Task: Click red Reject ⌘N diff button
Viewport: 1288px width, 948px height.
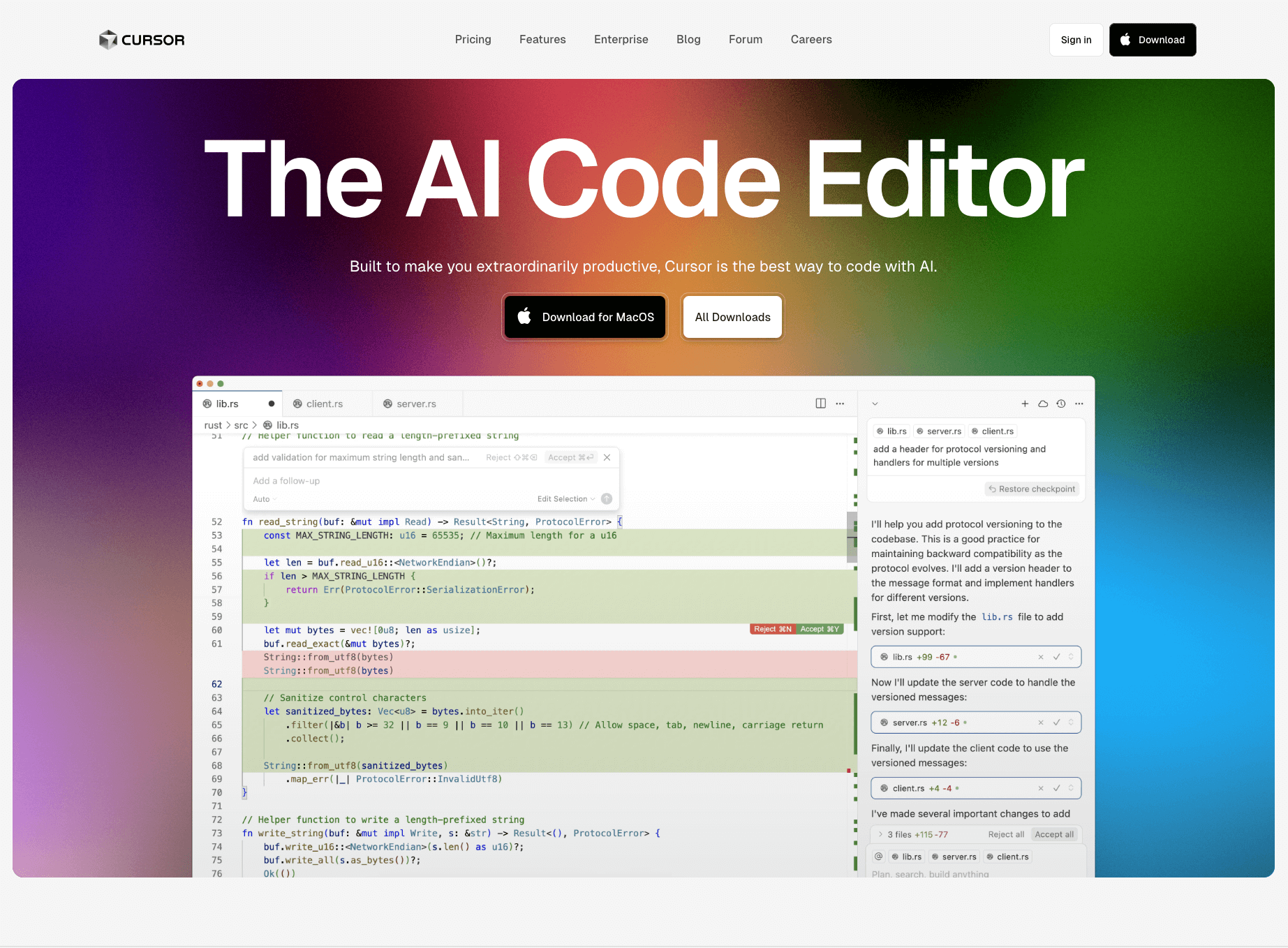Action: (773, 629)
